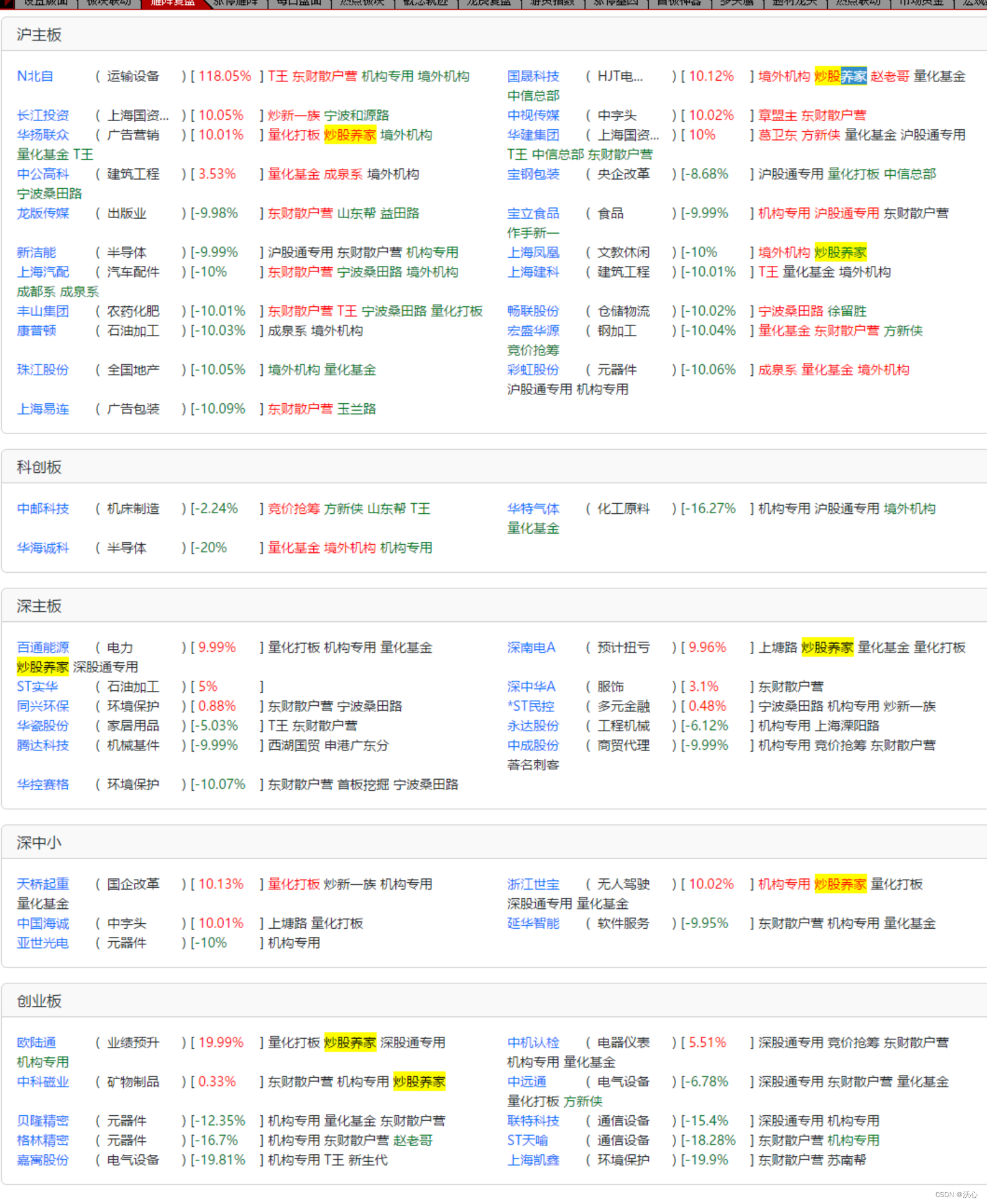Select the 欧陆通 stock link
The image size is (987, 1204).
pyautogui.click(x=37, y=1042)
